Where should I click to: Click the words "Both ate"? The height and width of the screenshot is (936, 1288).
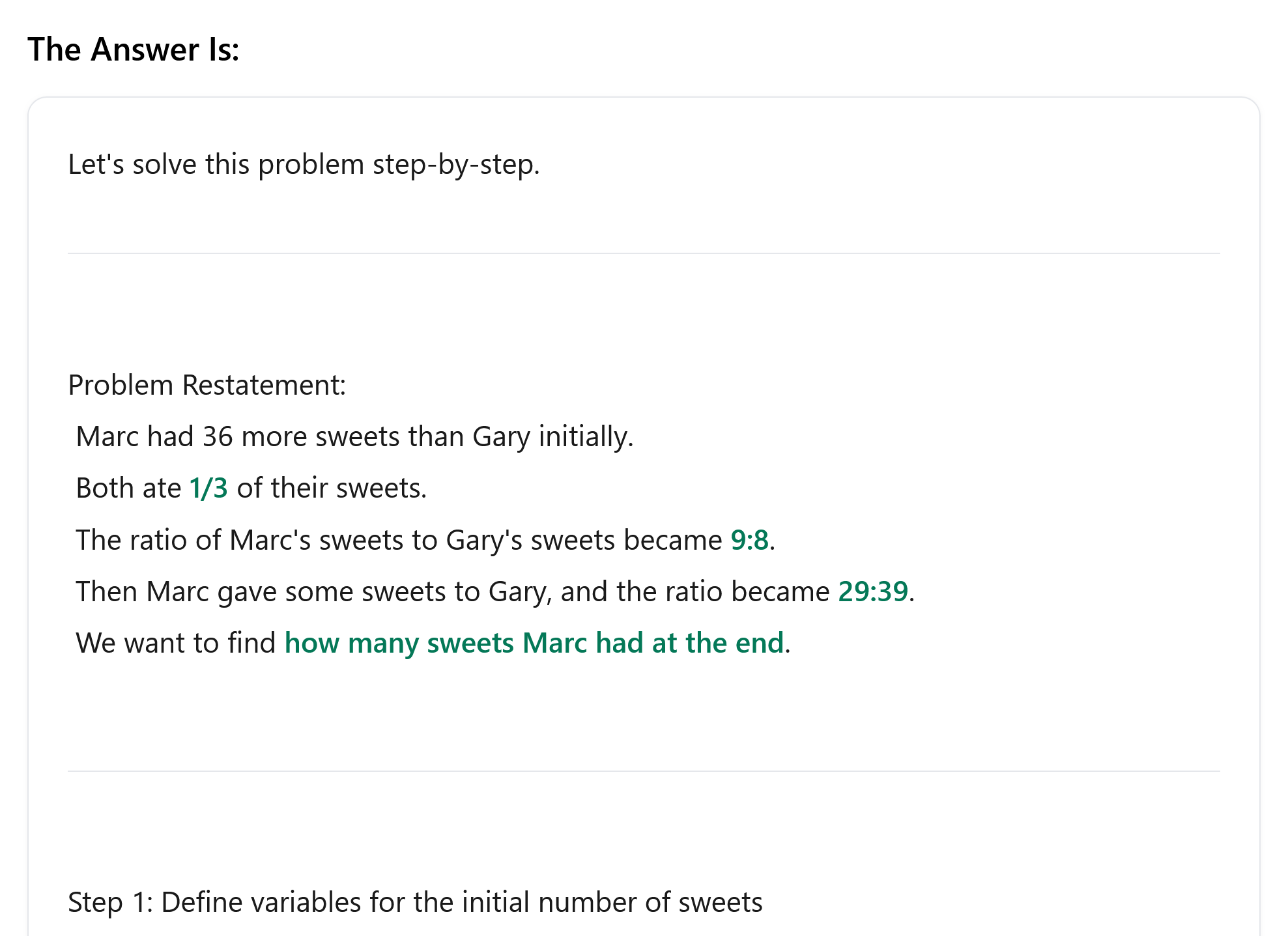click(128, 488)
